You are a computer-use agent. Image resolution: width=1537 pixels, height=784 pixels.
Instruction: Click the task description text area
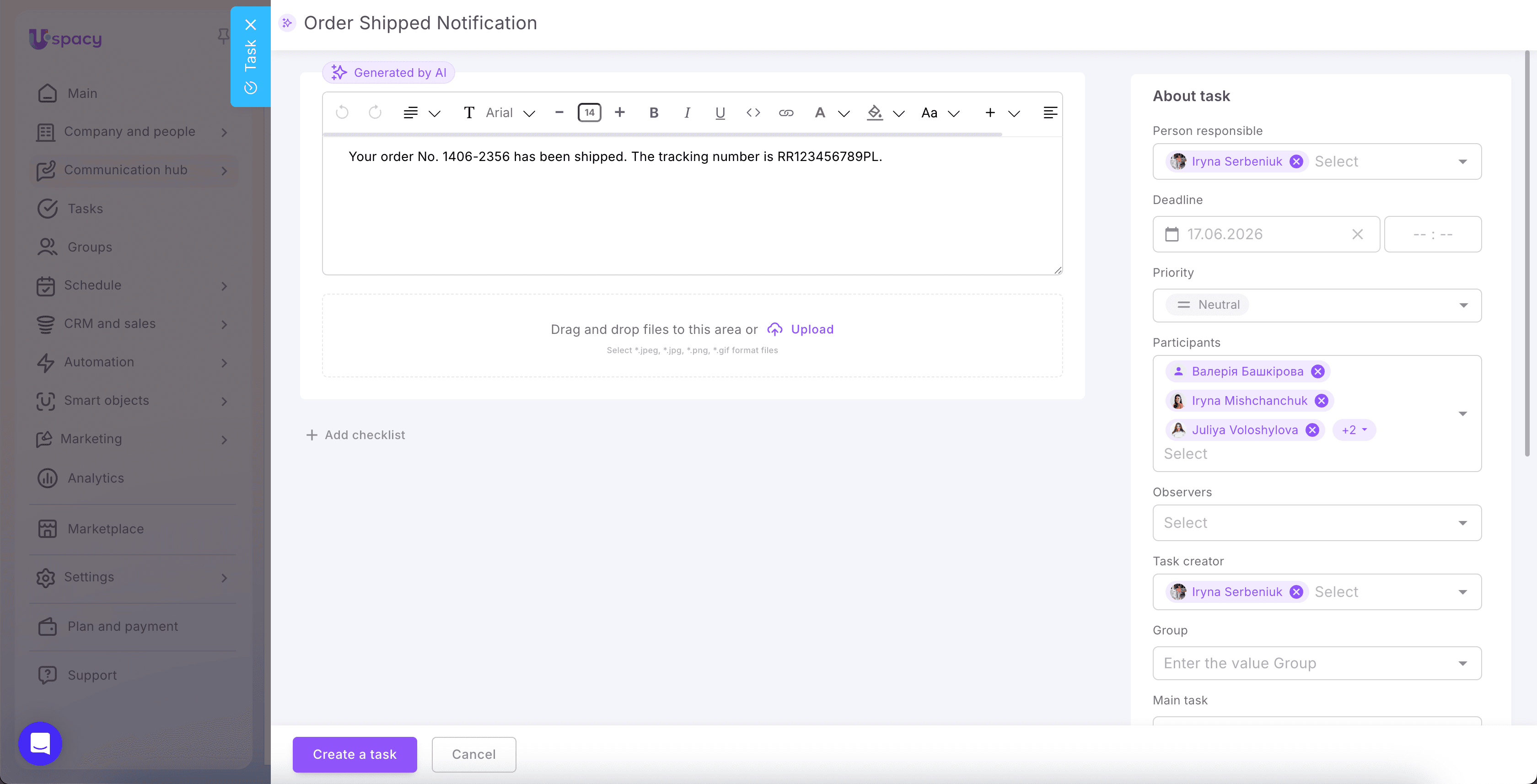pos(692,205)
